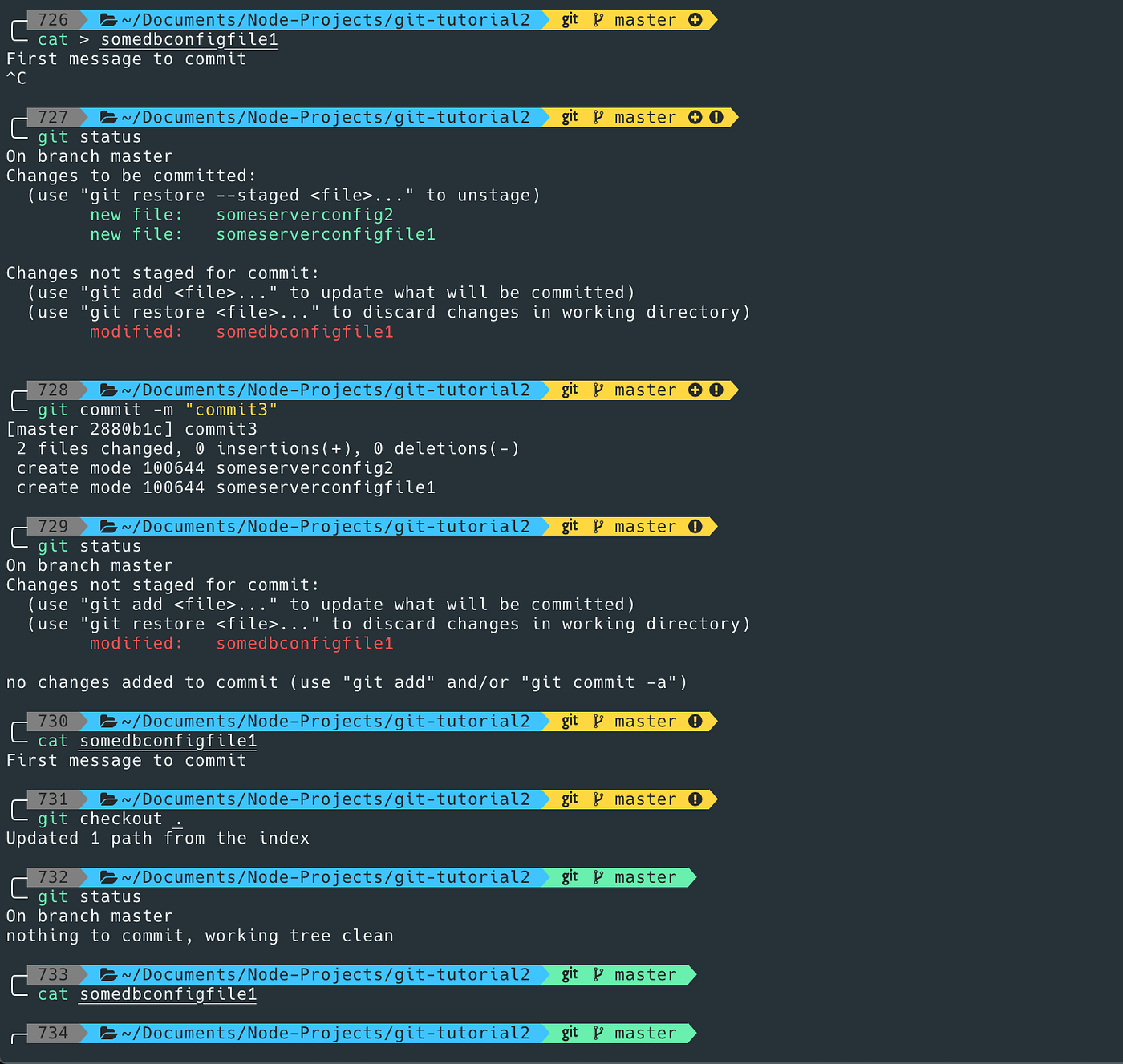Viewport: 1123px width, 1064px height.
Task: Click the exclamation unstaged icon in prompt 729
Action: (x=695, y=527)
